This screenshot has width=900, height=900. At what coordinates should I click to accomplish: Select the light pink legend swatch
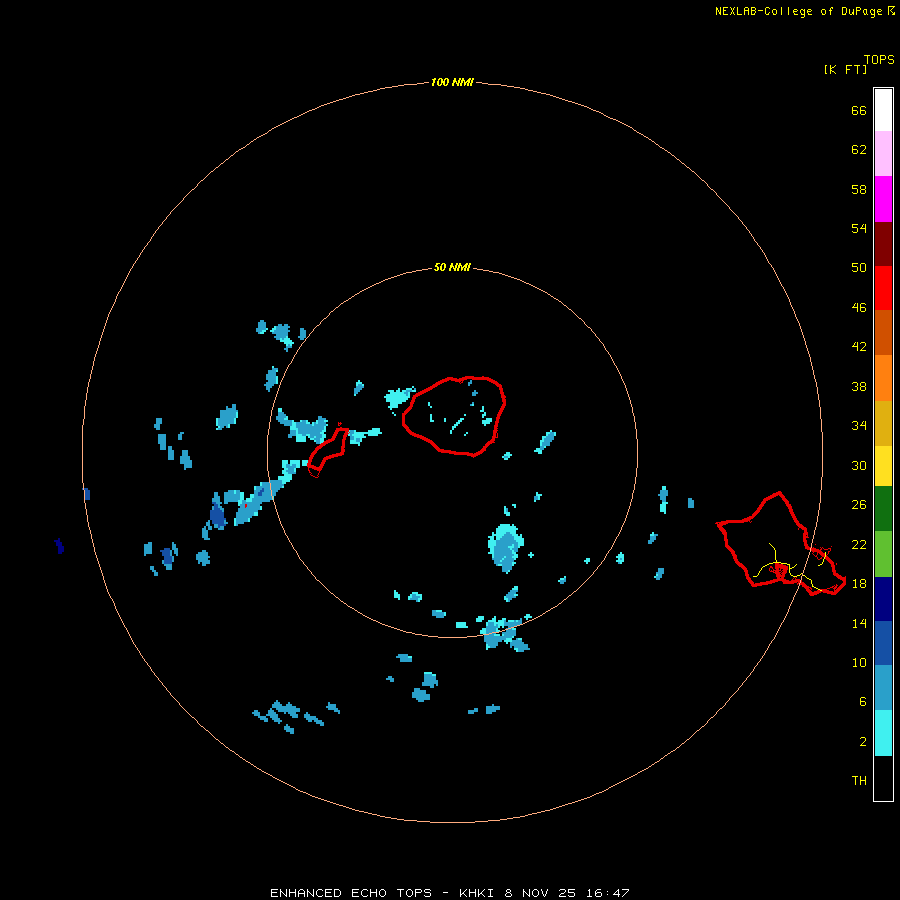pyautogui.click(x=883, y=154)
